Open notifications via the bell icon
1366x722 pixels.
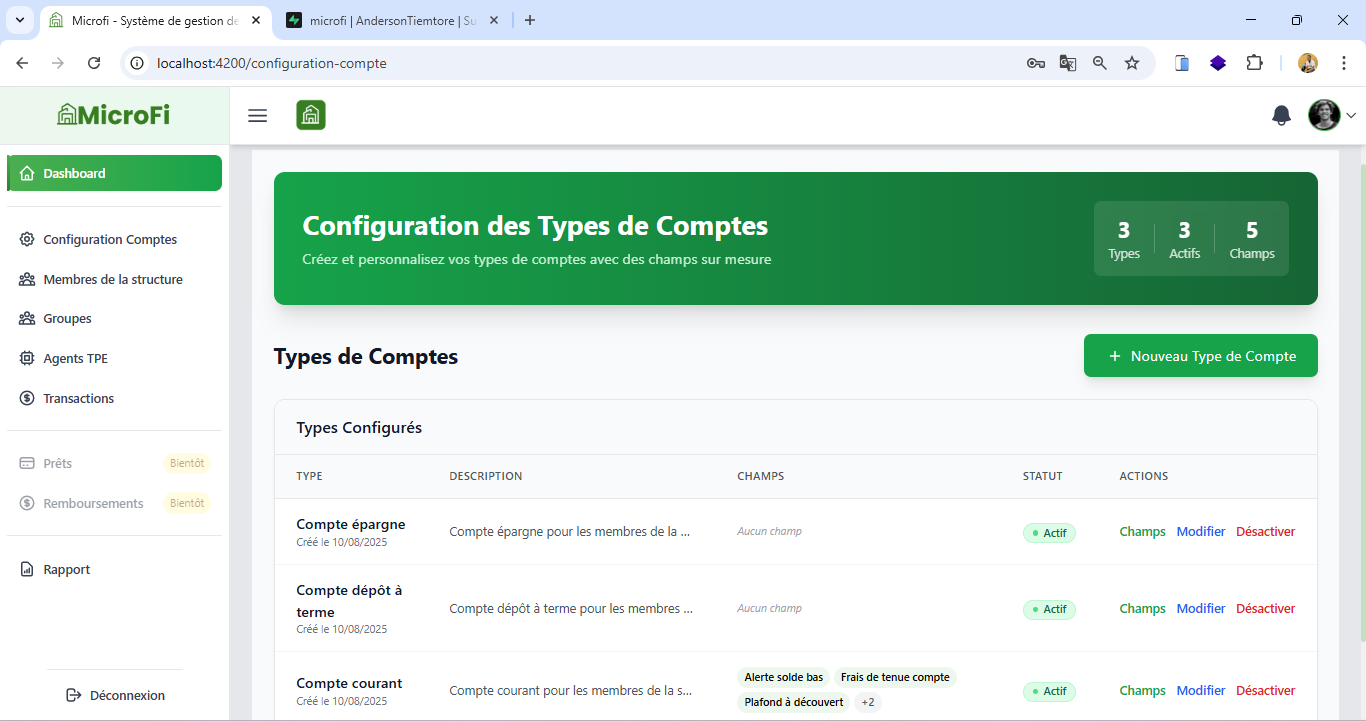point(1281,115)
